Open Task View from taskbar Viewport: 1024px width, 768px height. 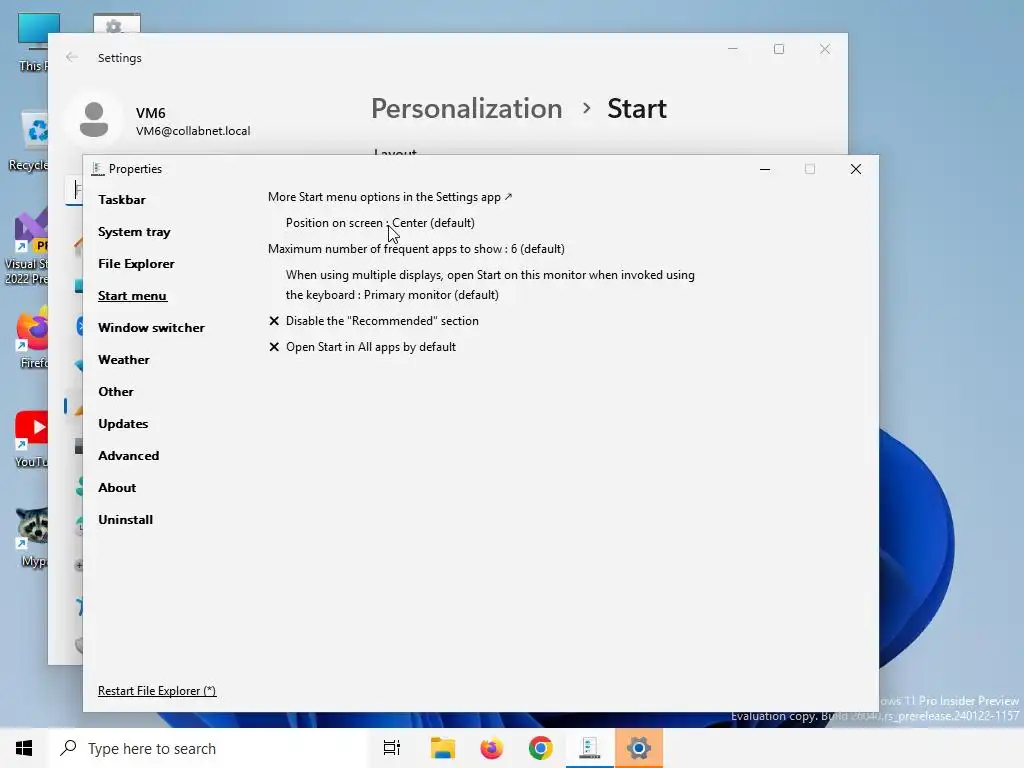[392, 748]
